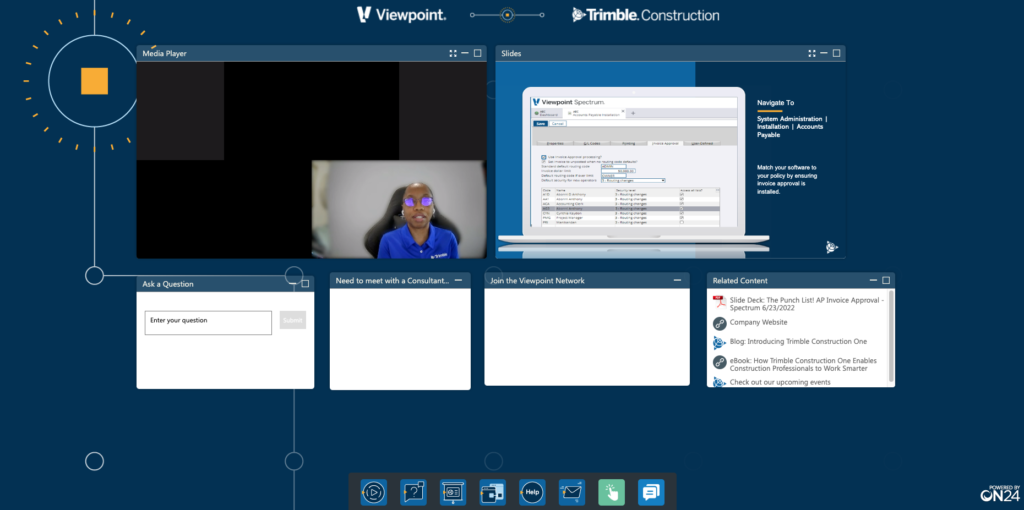Click the green pointing-hand dock icon
This screenshot has height=510, width=1024.
611,492
